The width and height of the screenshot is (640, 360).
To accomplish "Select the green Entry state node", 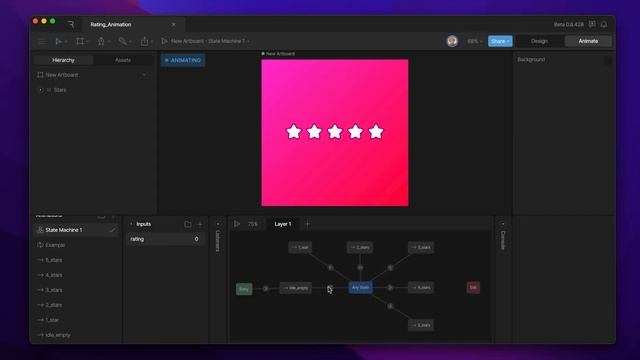I will coord(244,289).
